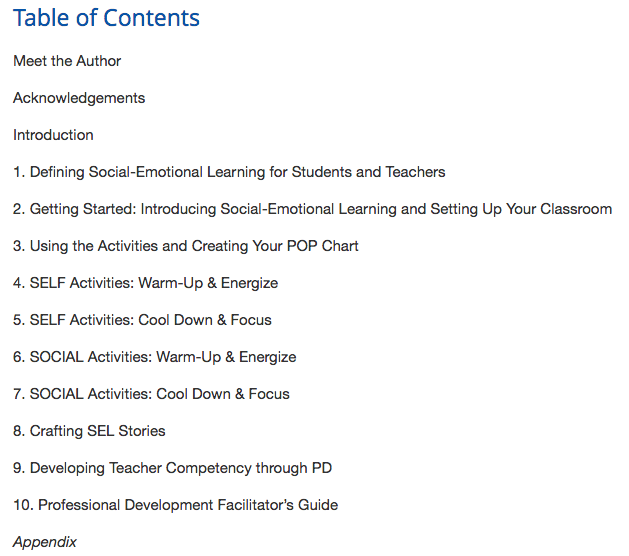Go to the Introduction entry
Image resolution: width=629 pixels, height=556 pixels.
tap(53, 135)
